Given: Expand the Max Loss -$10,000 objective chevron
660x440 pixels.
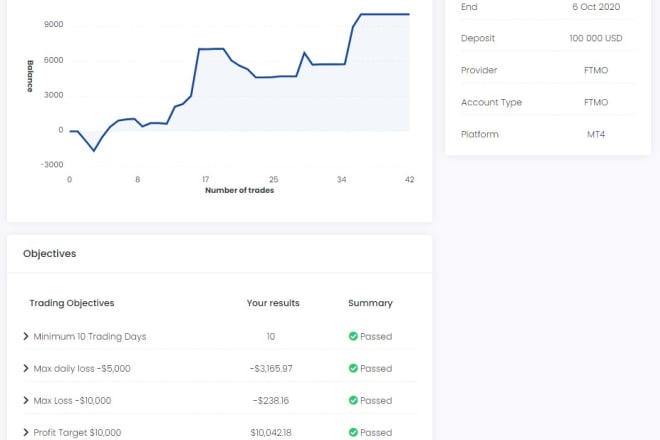Looking at the screenshot, I should (26, 401).
